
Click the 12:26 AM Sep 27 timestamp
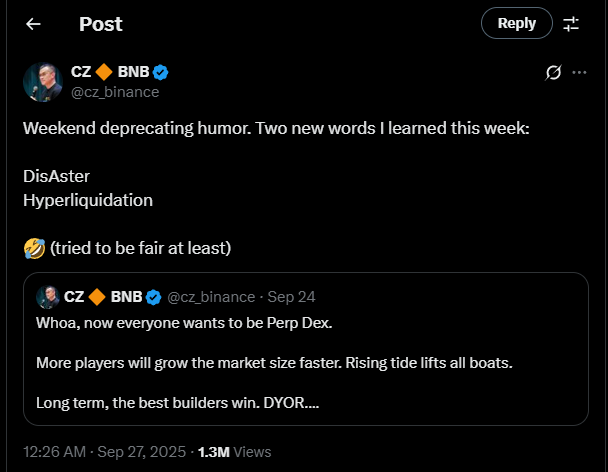104,452
